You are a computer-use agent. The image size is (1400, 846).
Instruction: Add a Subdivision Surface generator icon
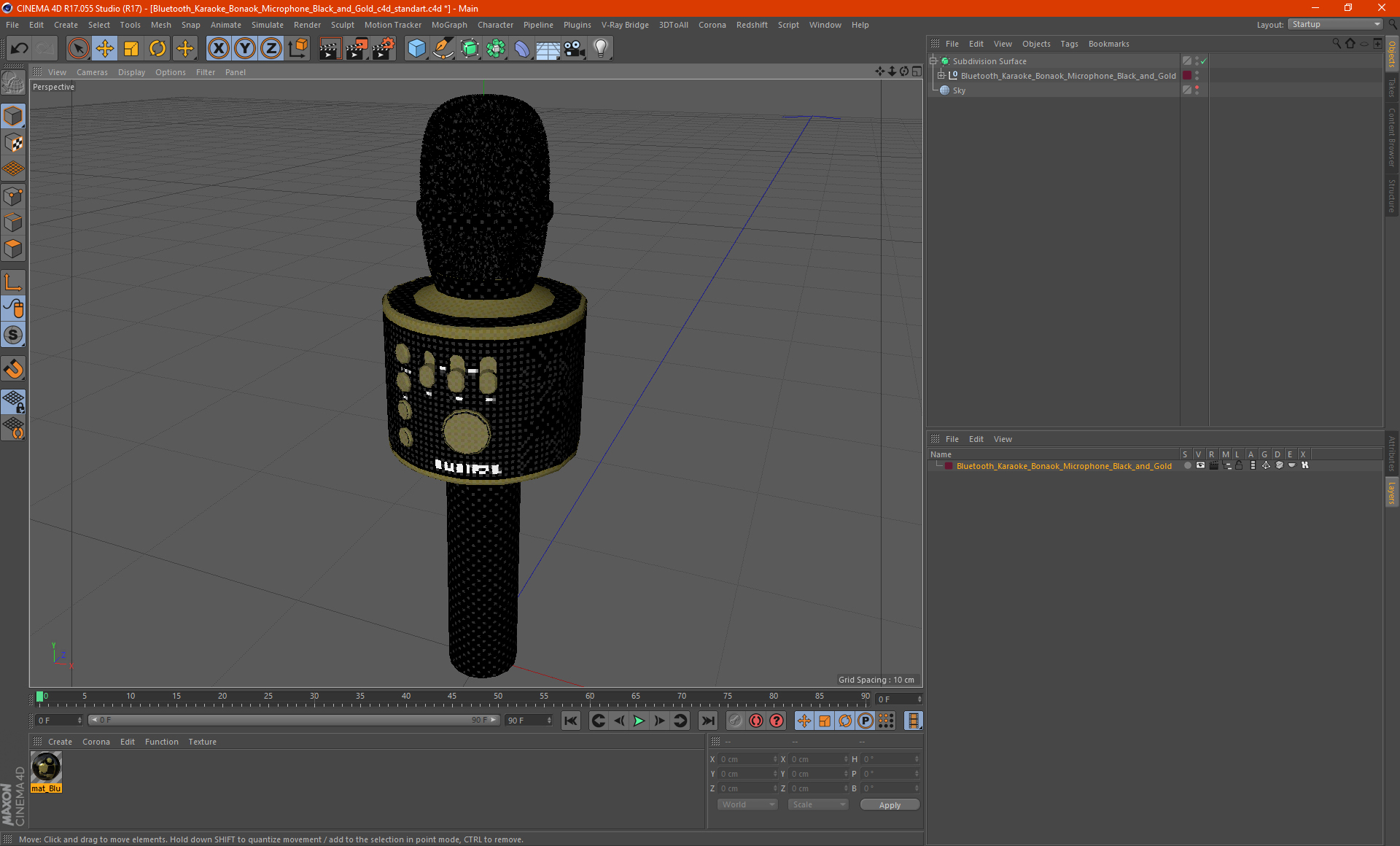click(470, 48)
